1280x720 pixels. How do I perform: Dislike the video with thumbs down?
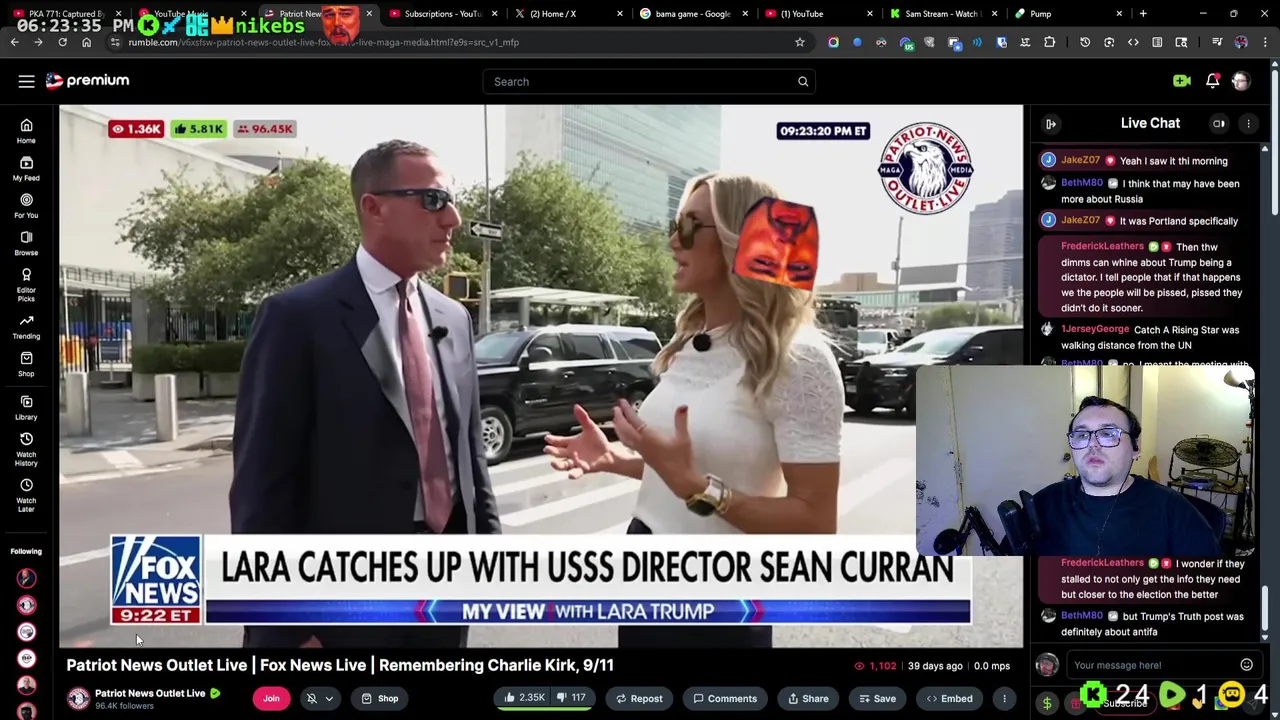(570, 699)
